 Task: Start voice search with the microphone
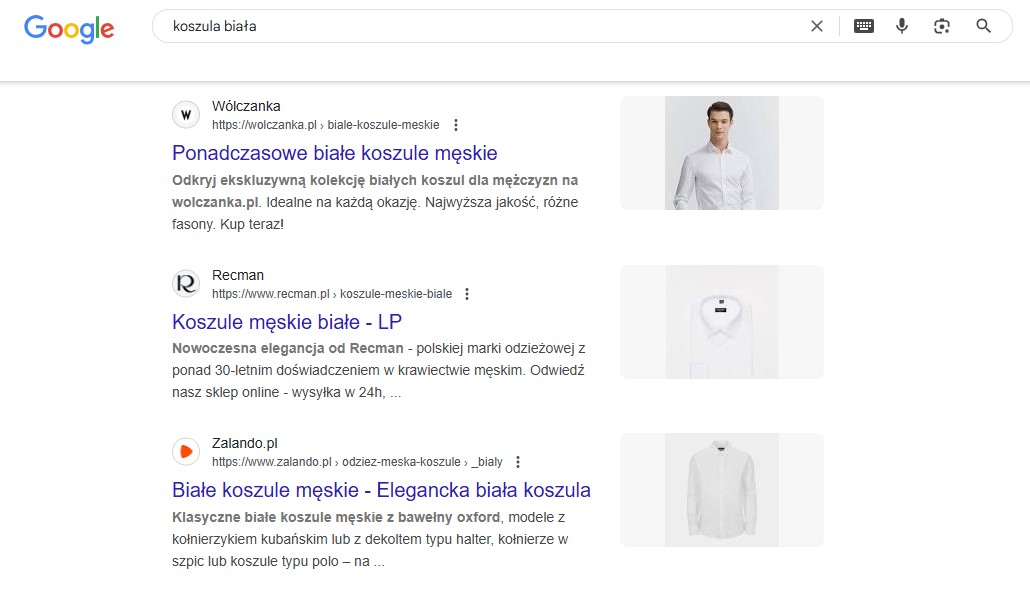[x=902, y=26]
